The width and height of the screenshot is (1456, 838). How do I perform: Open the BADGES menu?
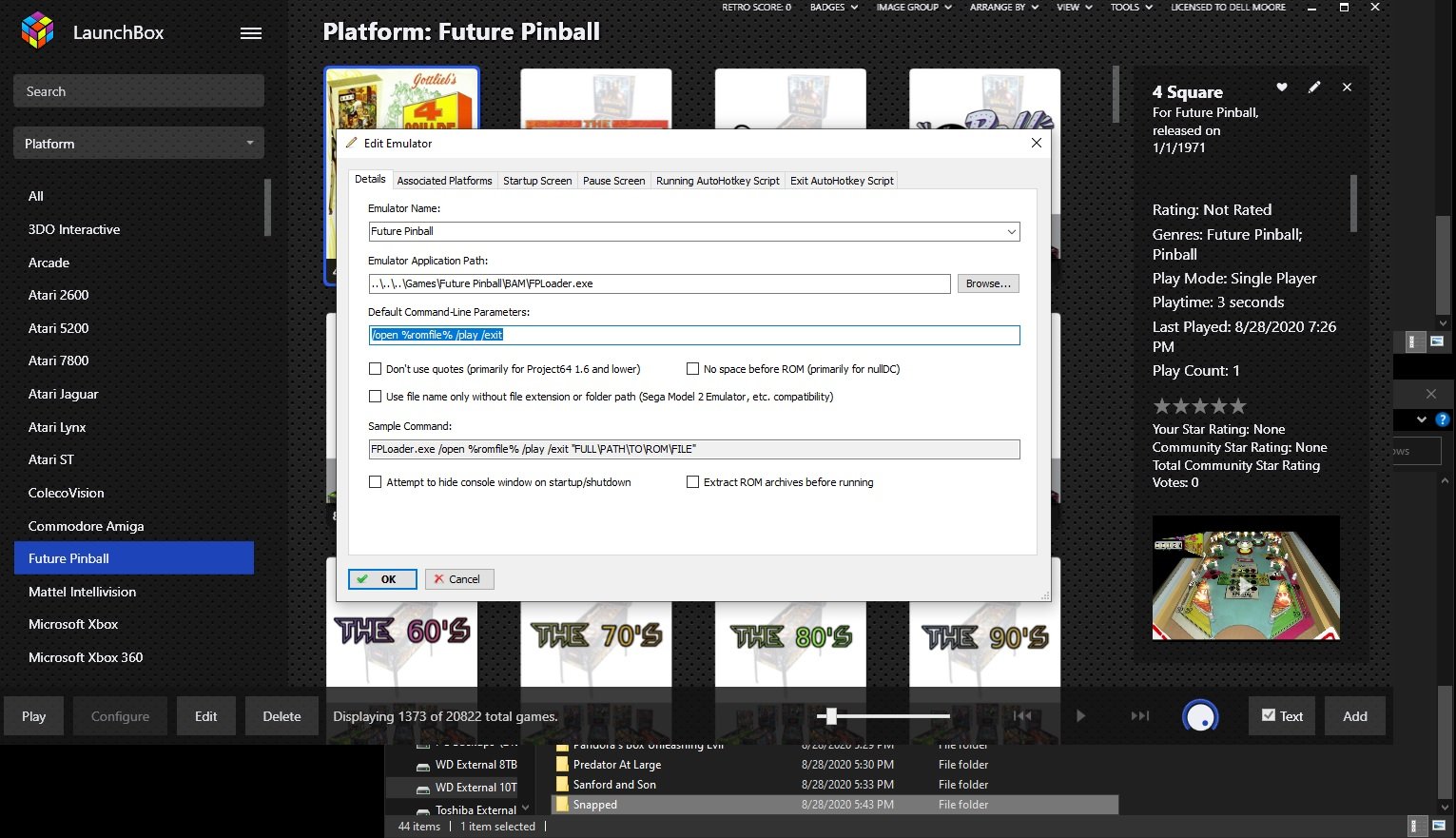point(833,7)
